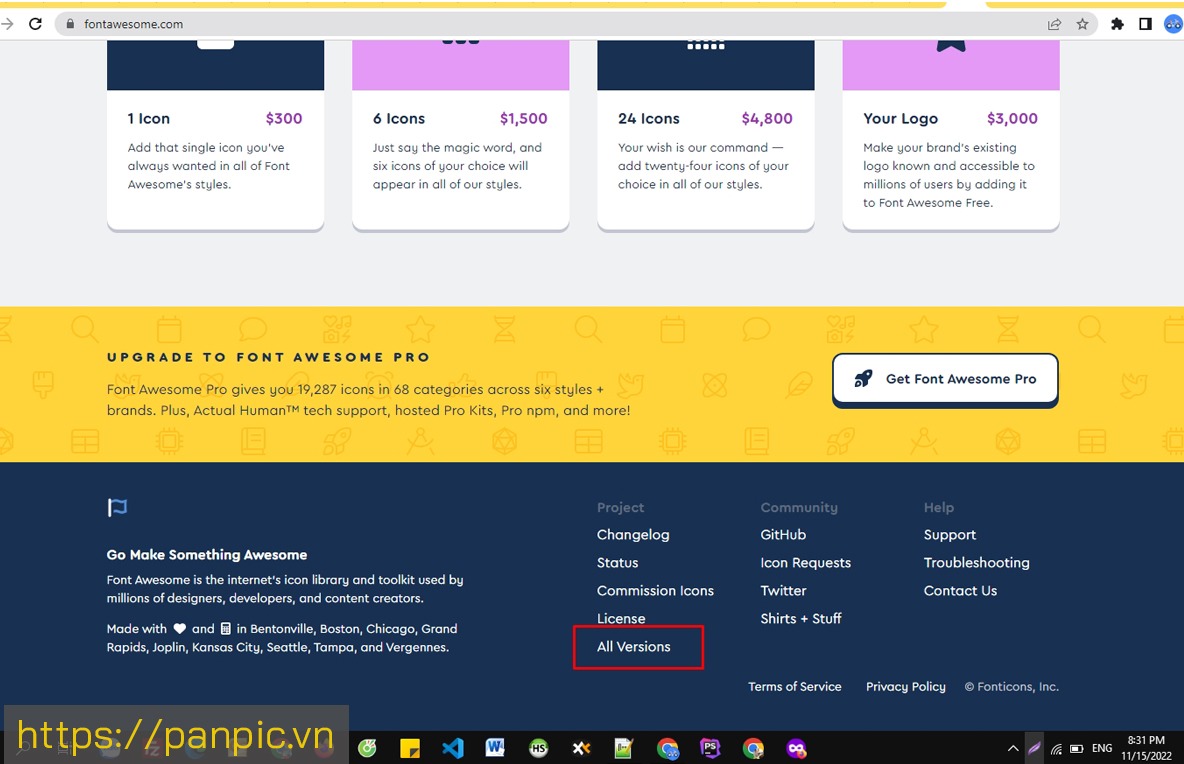Open the purple infinity taskbar app

point(797,748)
